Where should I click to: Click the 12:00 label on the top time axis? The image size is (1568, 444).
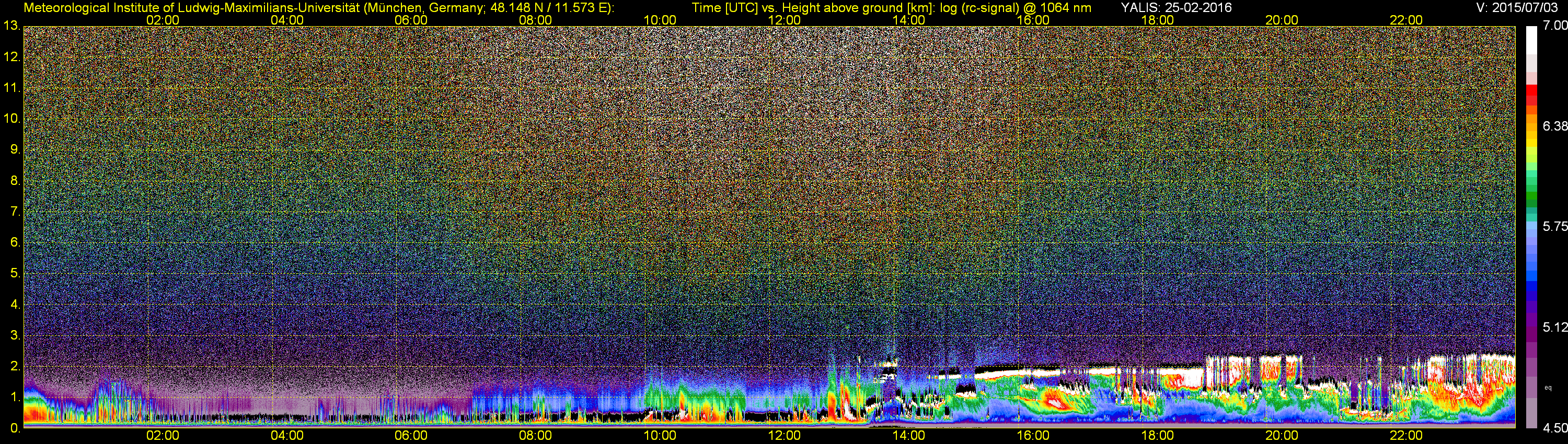click(x=785, y=20)
